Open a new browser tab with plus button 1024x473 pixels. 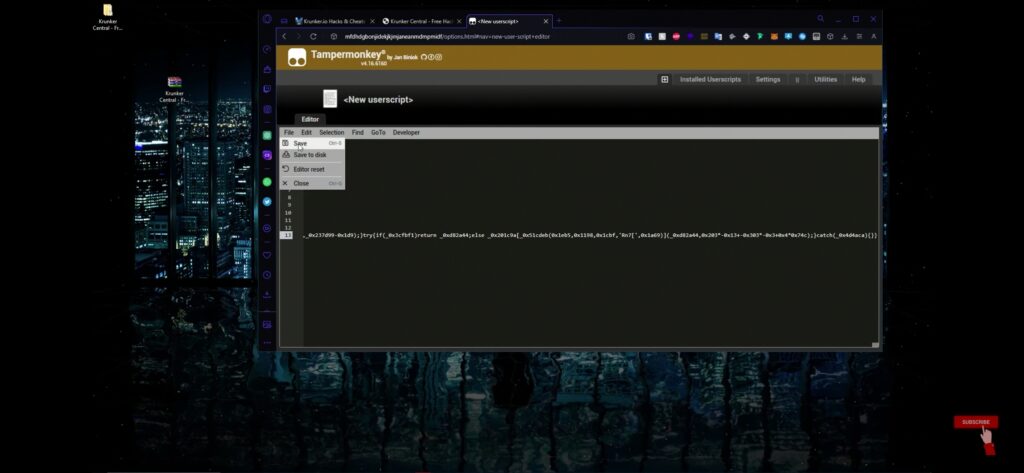tap(559, 21)
